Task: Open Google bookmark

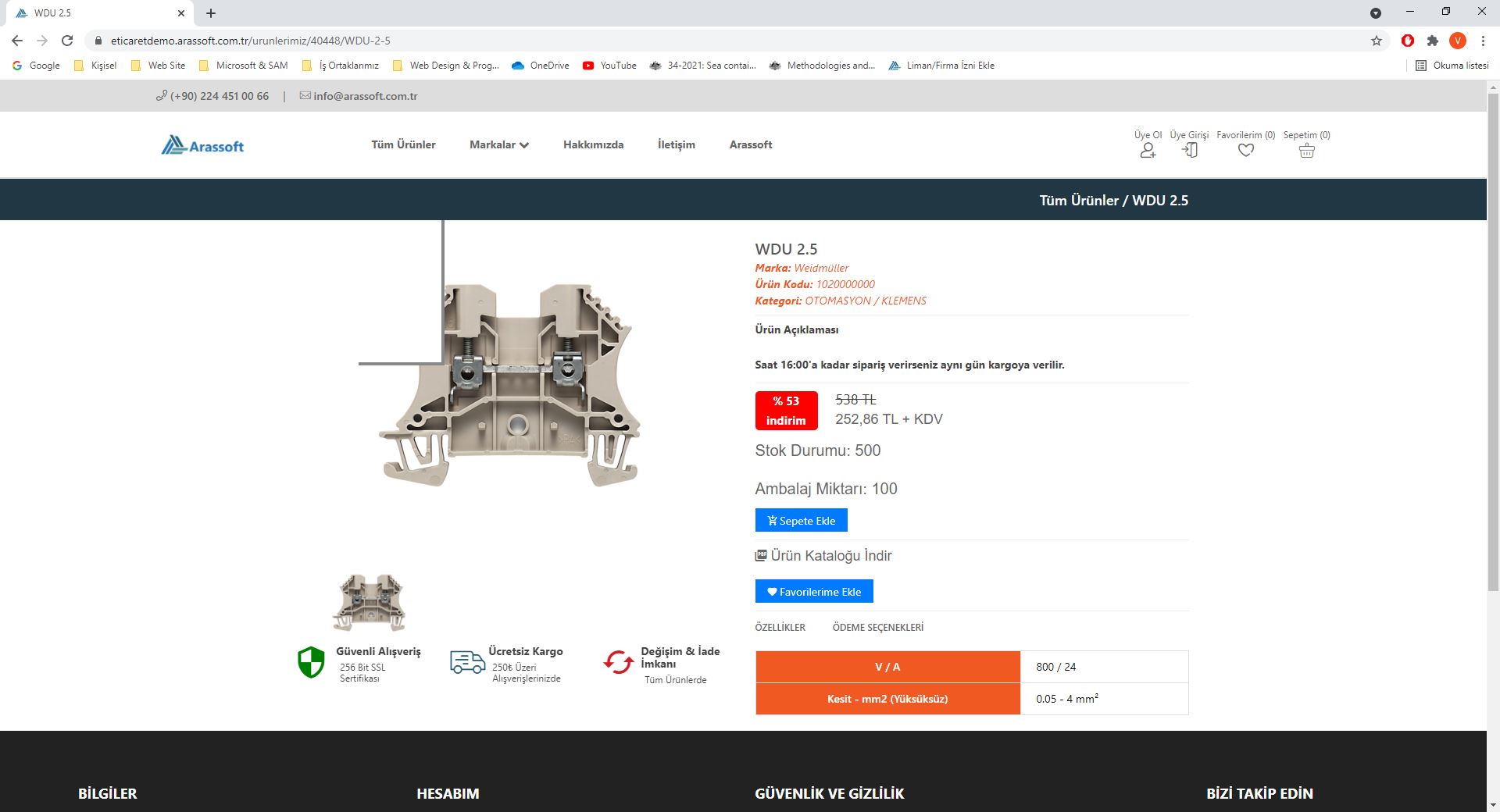Action: click(x=36, y=66)
